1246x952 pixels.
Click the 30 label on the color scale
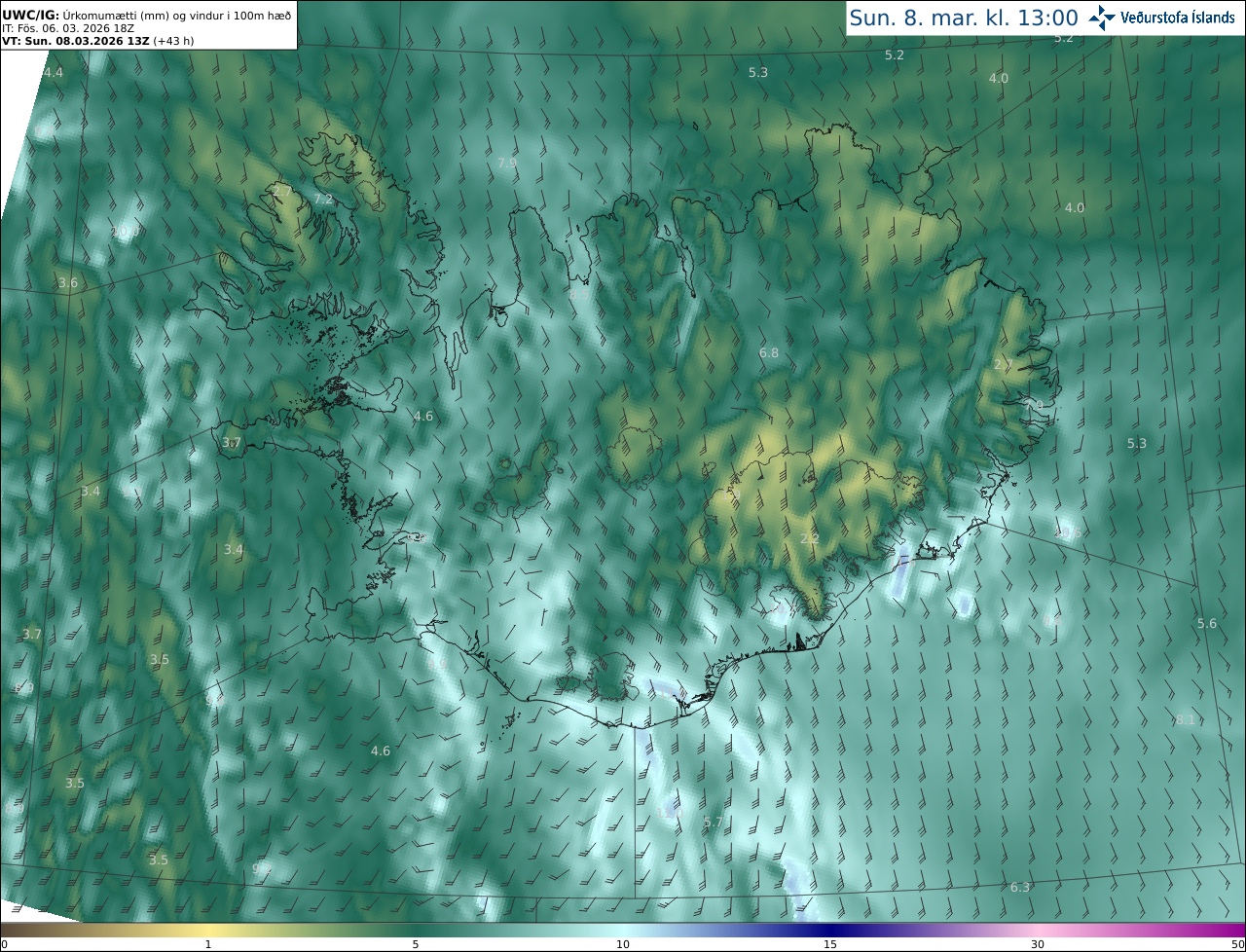click(1038, 944)
